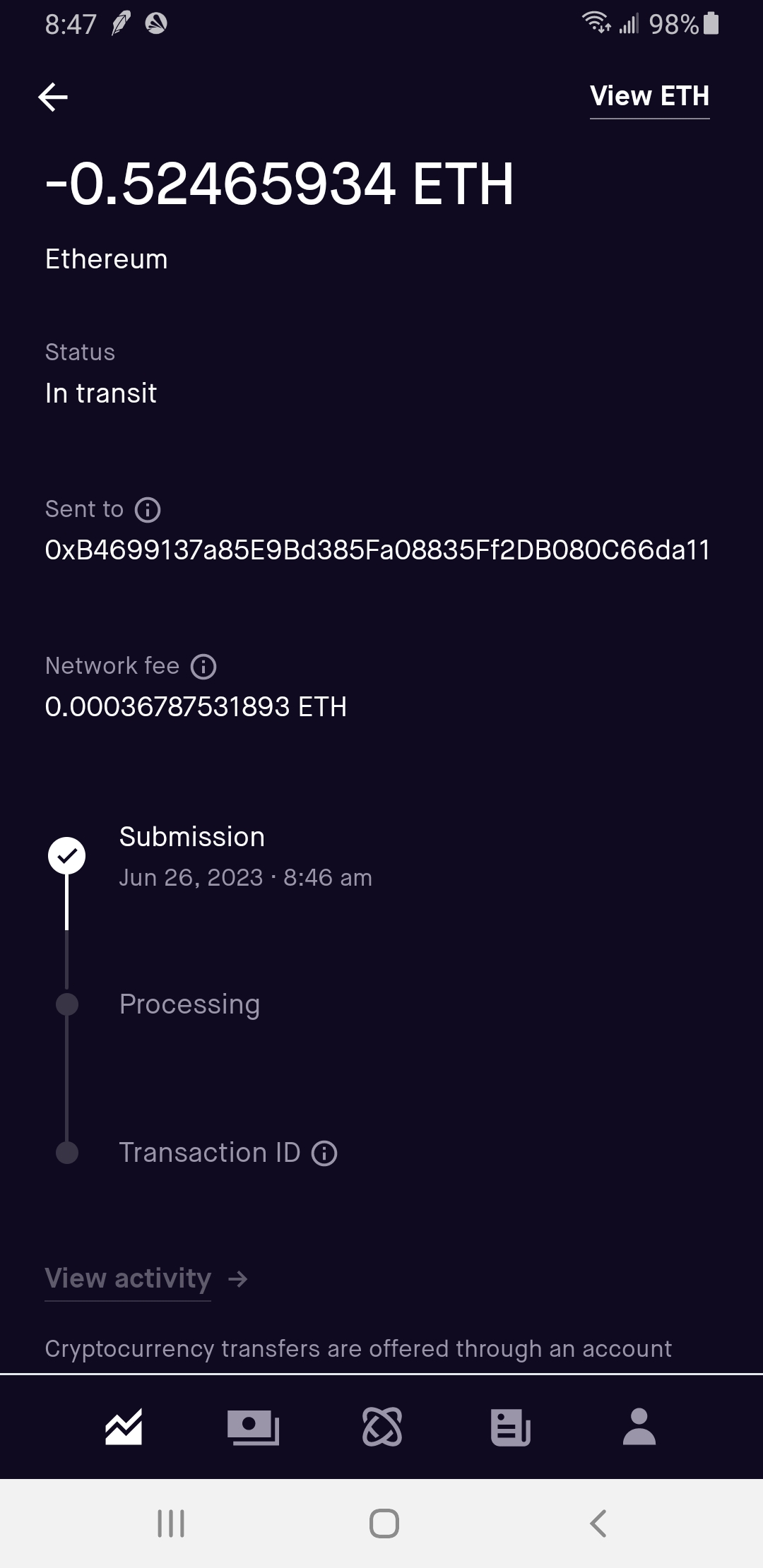The height and width of the screenshot is (1568, 763).
Task: Tap info icon next to Transaction ID
Action: point(324,1153)
